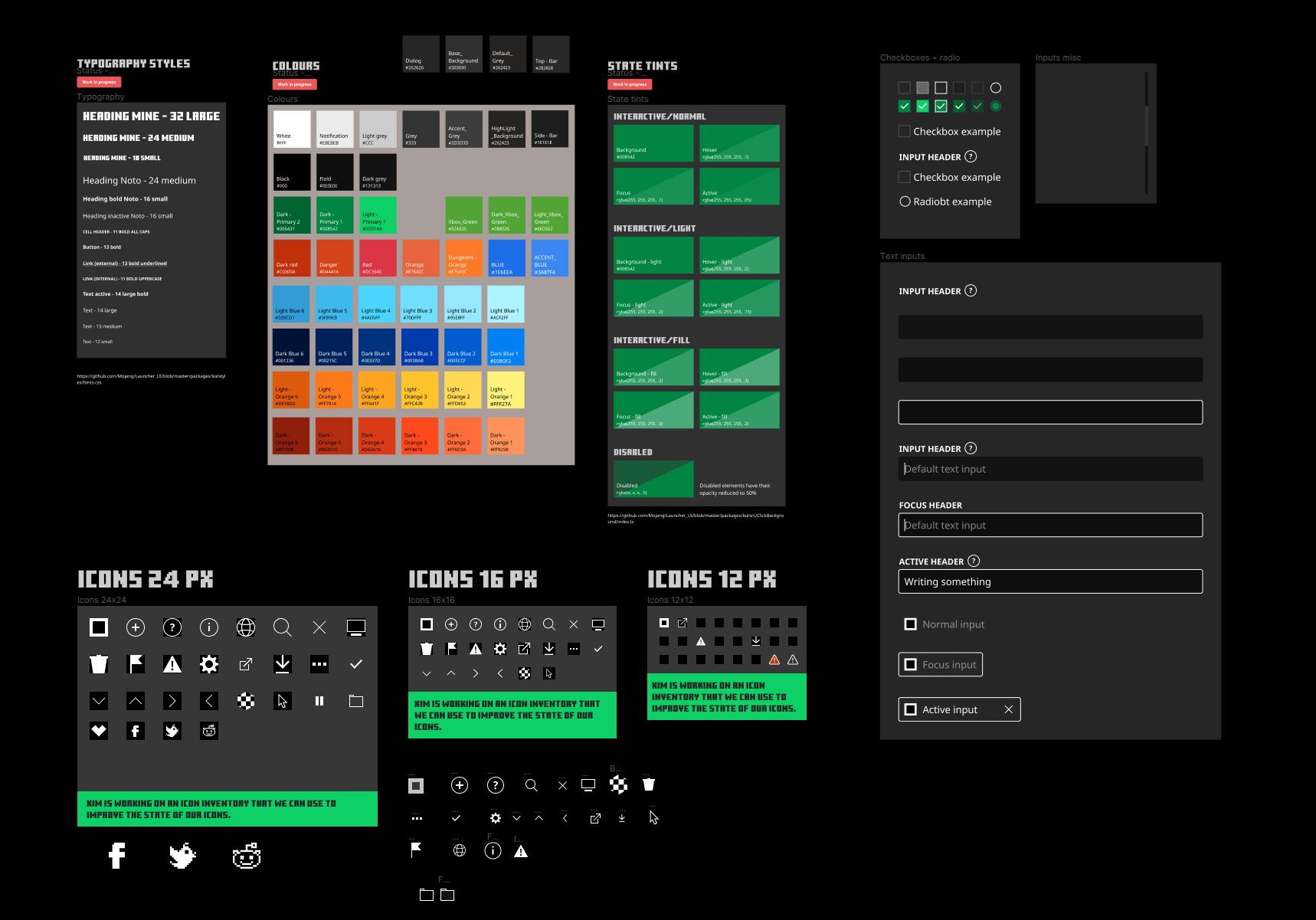Click the chevron-up icon in the Icons 16x16 panel

pos(451,673)
